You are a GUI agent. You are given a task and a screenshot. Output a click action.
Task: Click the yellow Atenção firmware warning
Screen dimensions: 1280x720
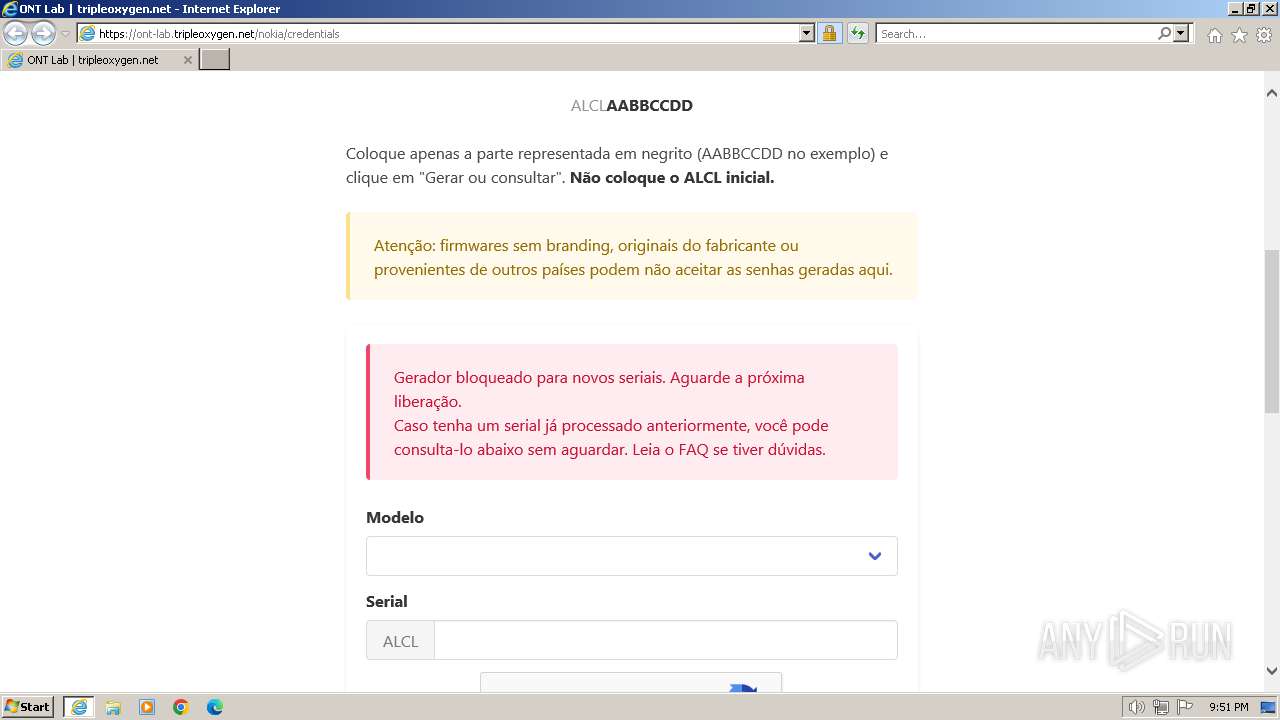tap(632, 256)
